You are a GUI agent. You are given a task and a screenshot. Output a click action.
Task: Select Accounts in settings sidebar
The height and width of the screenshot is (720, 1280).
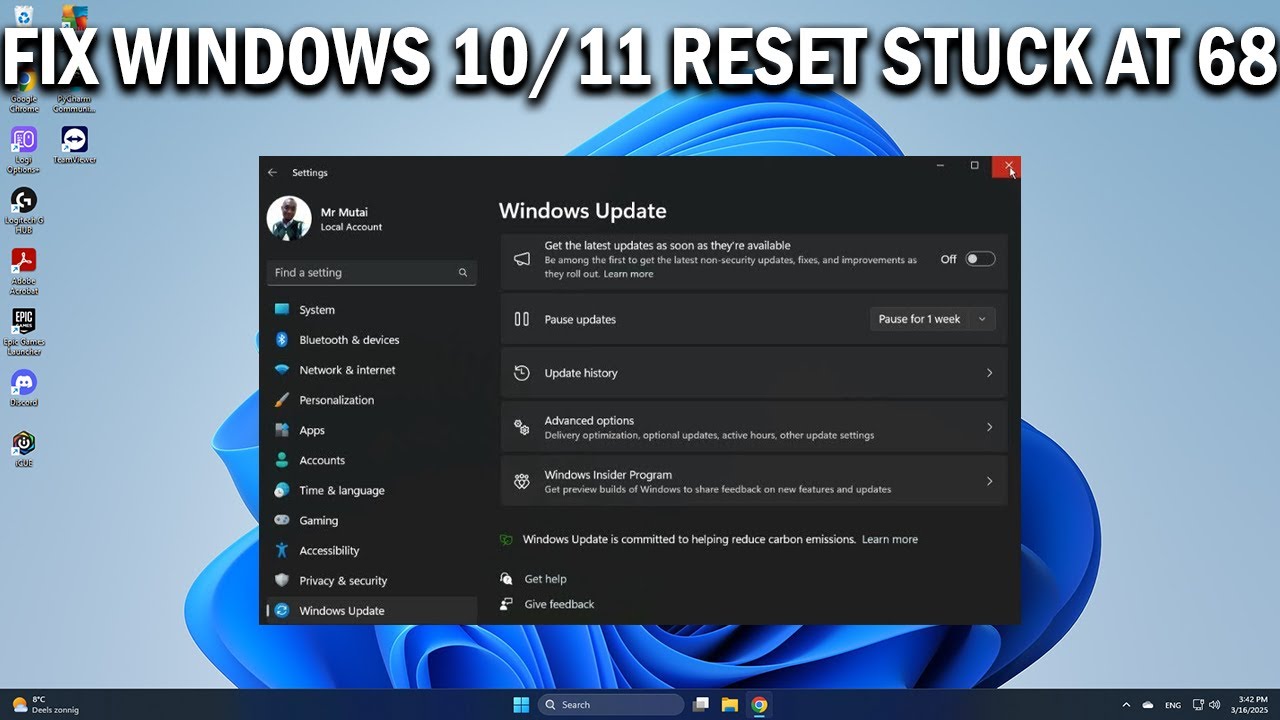point(372,460)
